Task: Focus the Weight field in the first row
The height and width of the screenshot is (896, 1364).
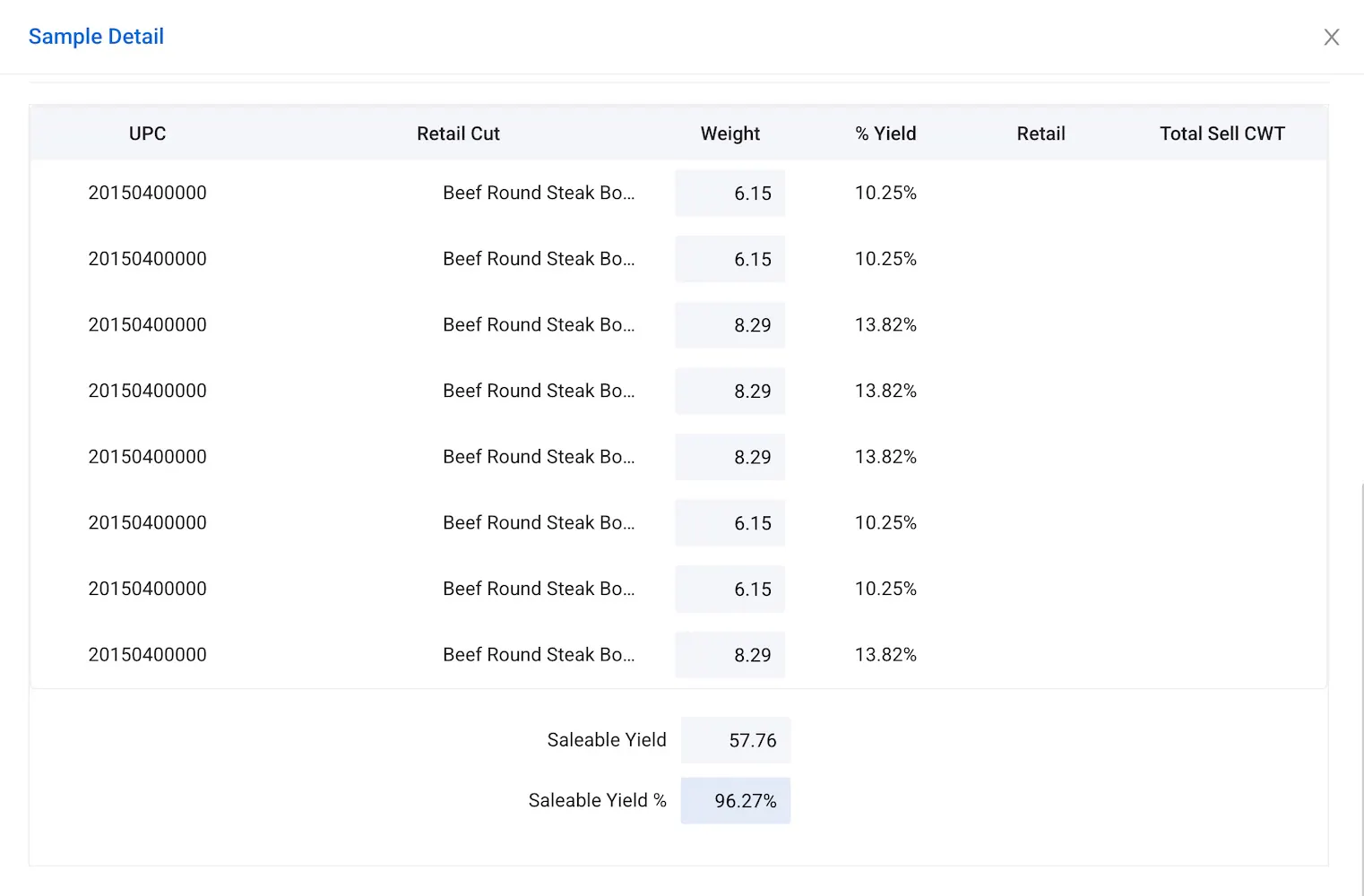Action: click(x=730, y=194)
